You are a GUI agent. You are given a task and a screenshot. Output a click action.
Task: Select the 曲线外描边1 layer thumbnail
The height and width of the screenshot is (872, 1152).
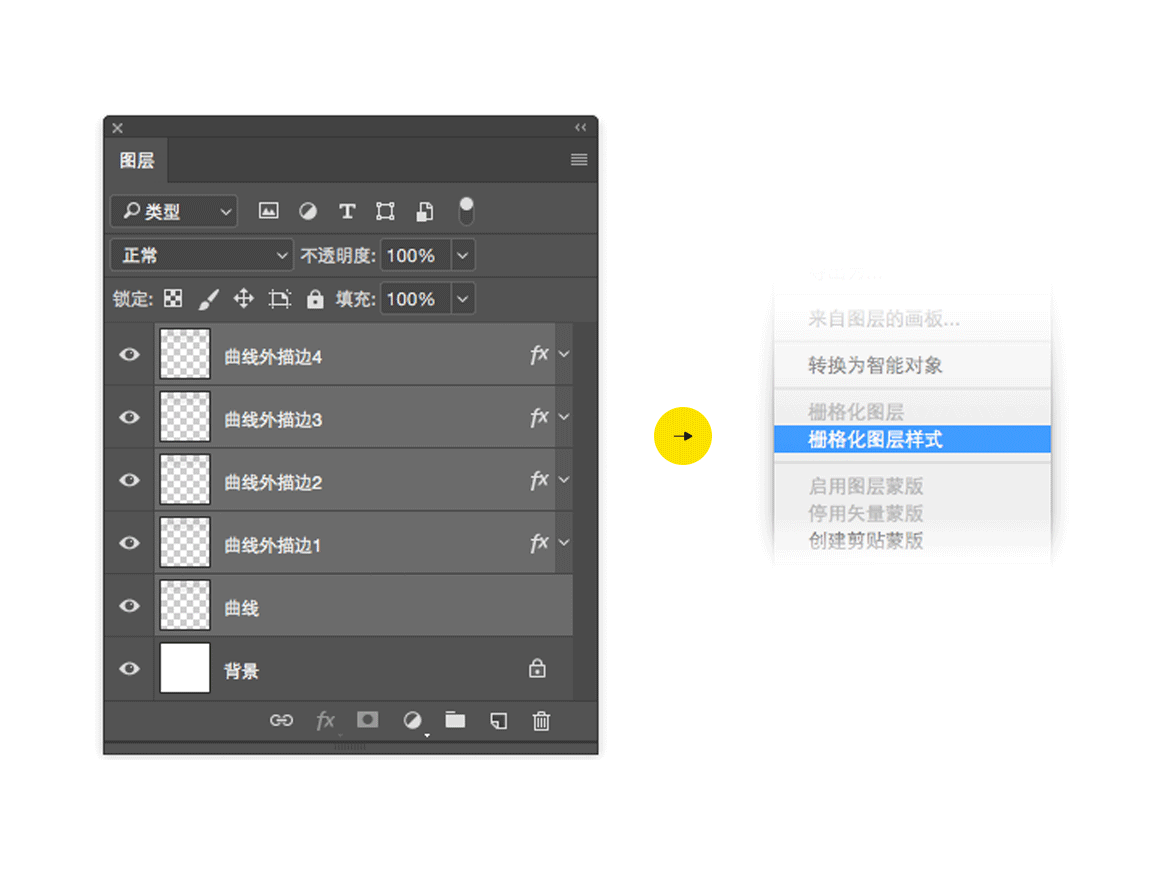click(x=185, y=542)
